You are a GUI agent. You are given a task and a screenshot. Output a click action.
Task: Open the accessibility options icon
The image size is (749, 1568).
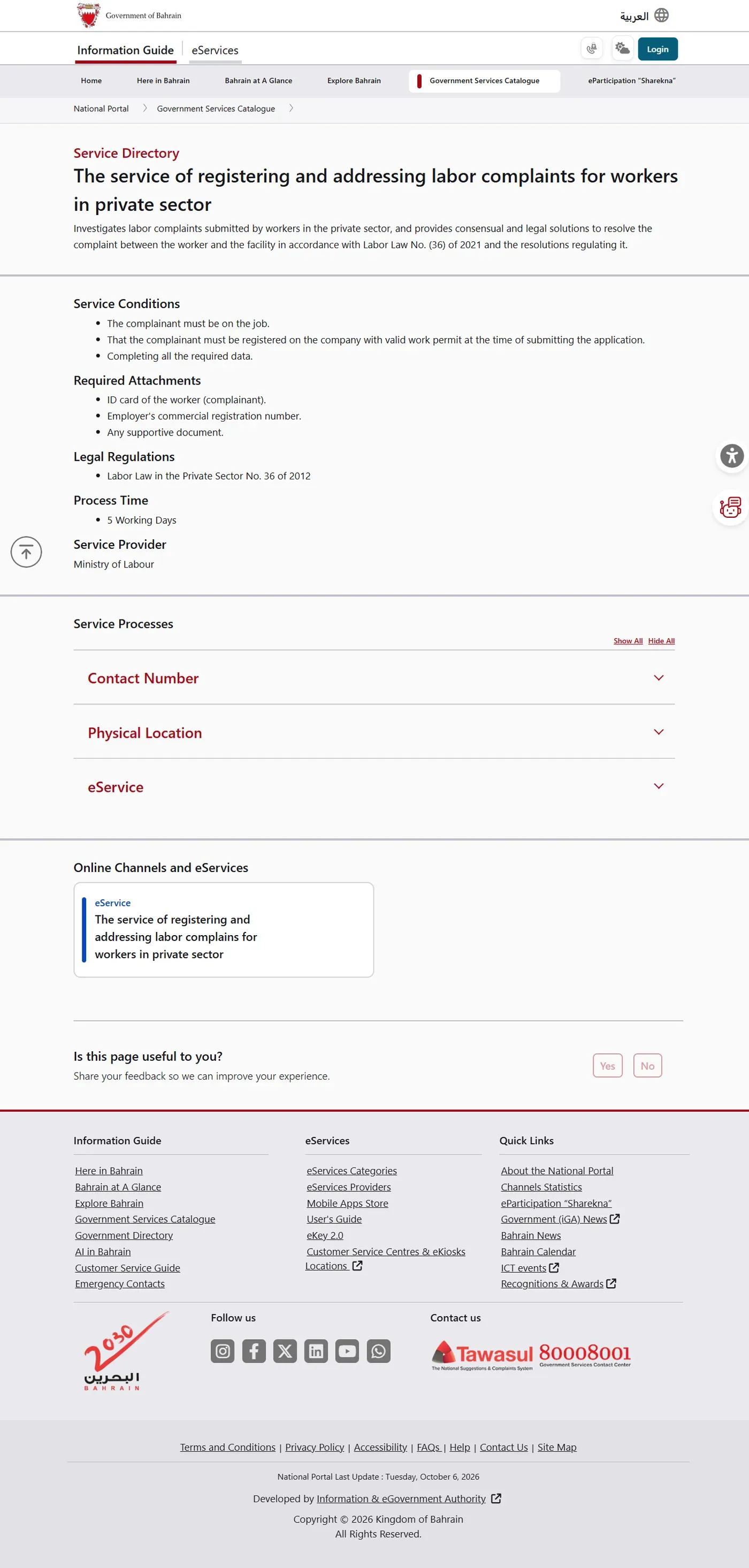click(x=731, y=455)
